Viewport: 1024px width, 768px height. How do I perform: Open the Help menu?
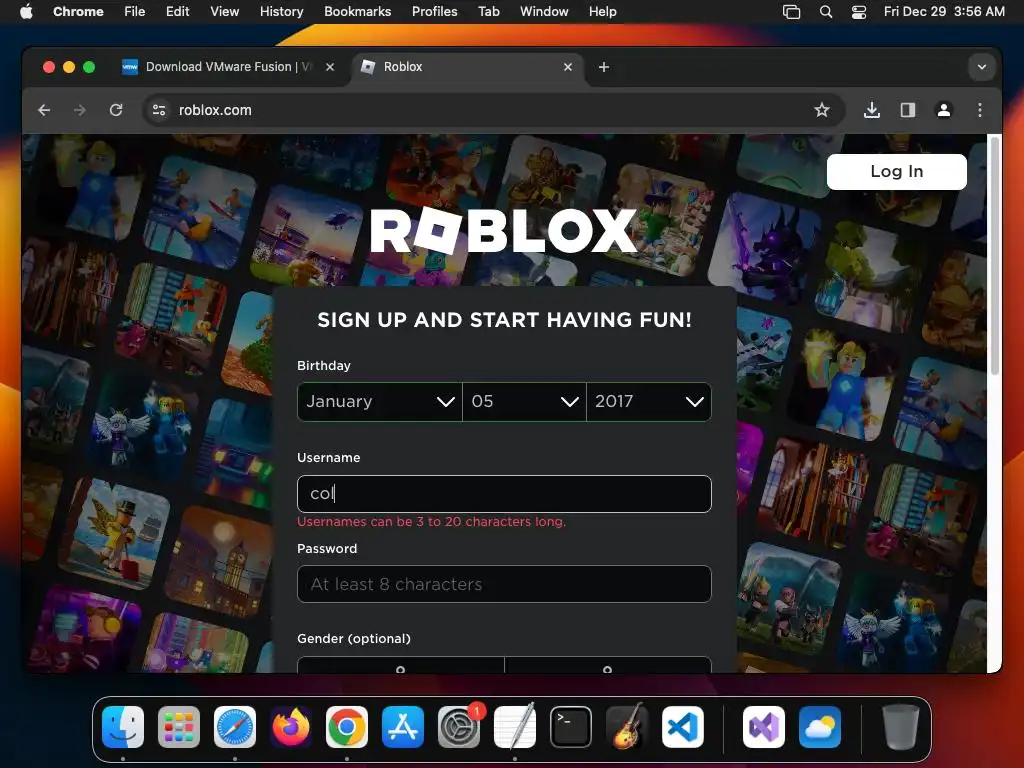(602, 12)
